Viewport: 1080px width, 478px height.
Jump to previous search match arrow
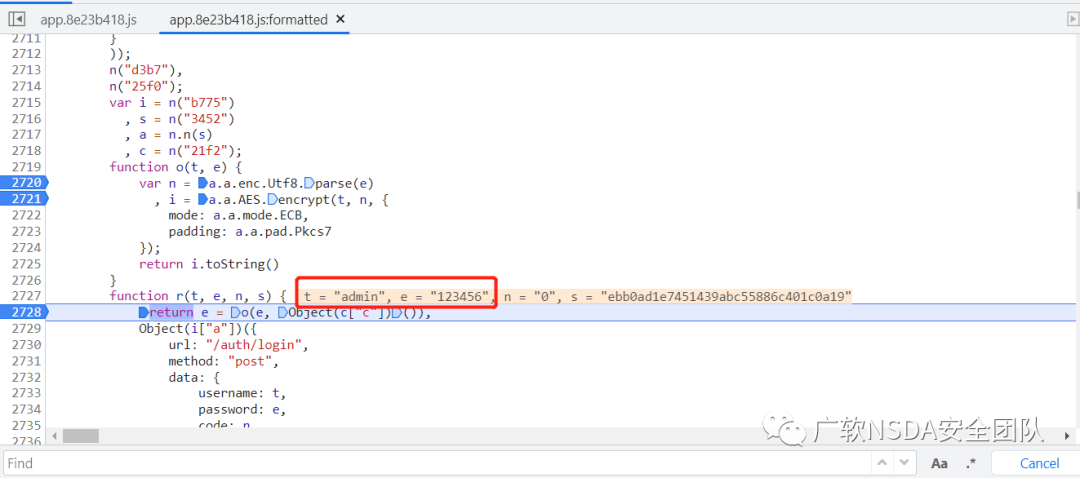(882, 464)
